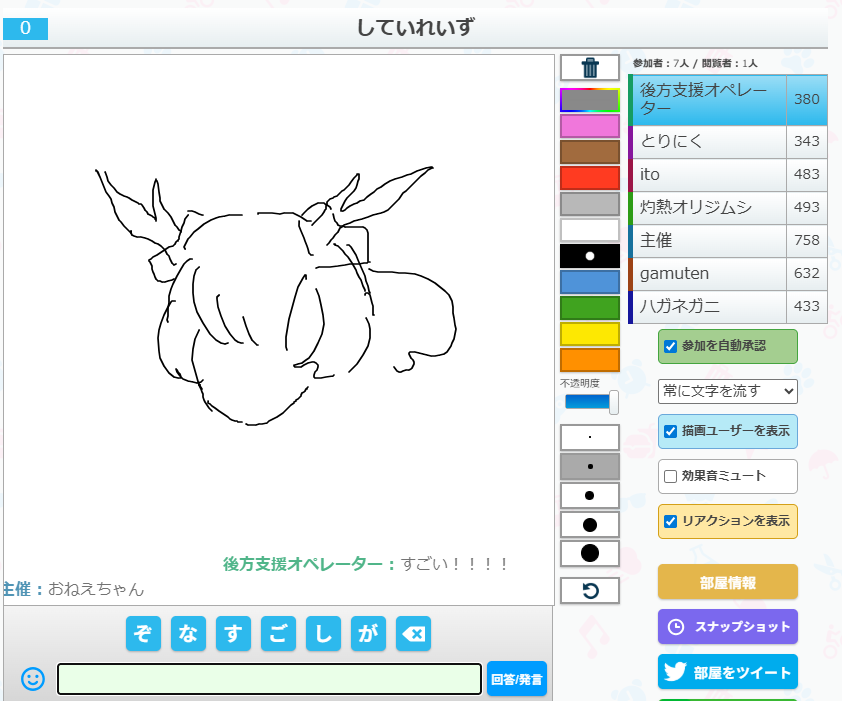Click the 部屋情報 button
The width and height of the screenshot is (842, 701).
point(727,582)
